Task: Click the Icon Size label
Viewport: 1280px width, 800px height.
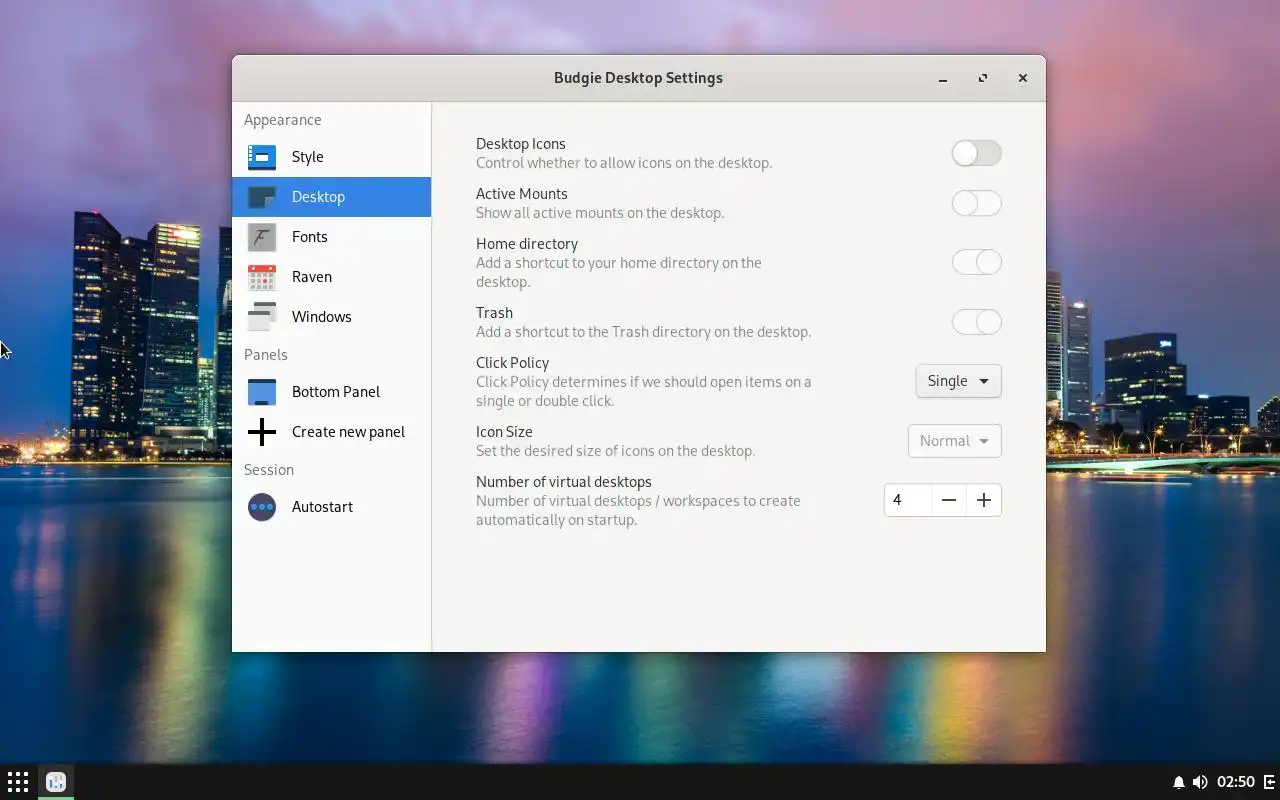Action: [x=504, y=432]
